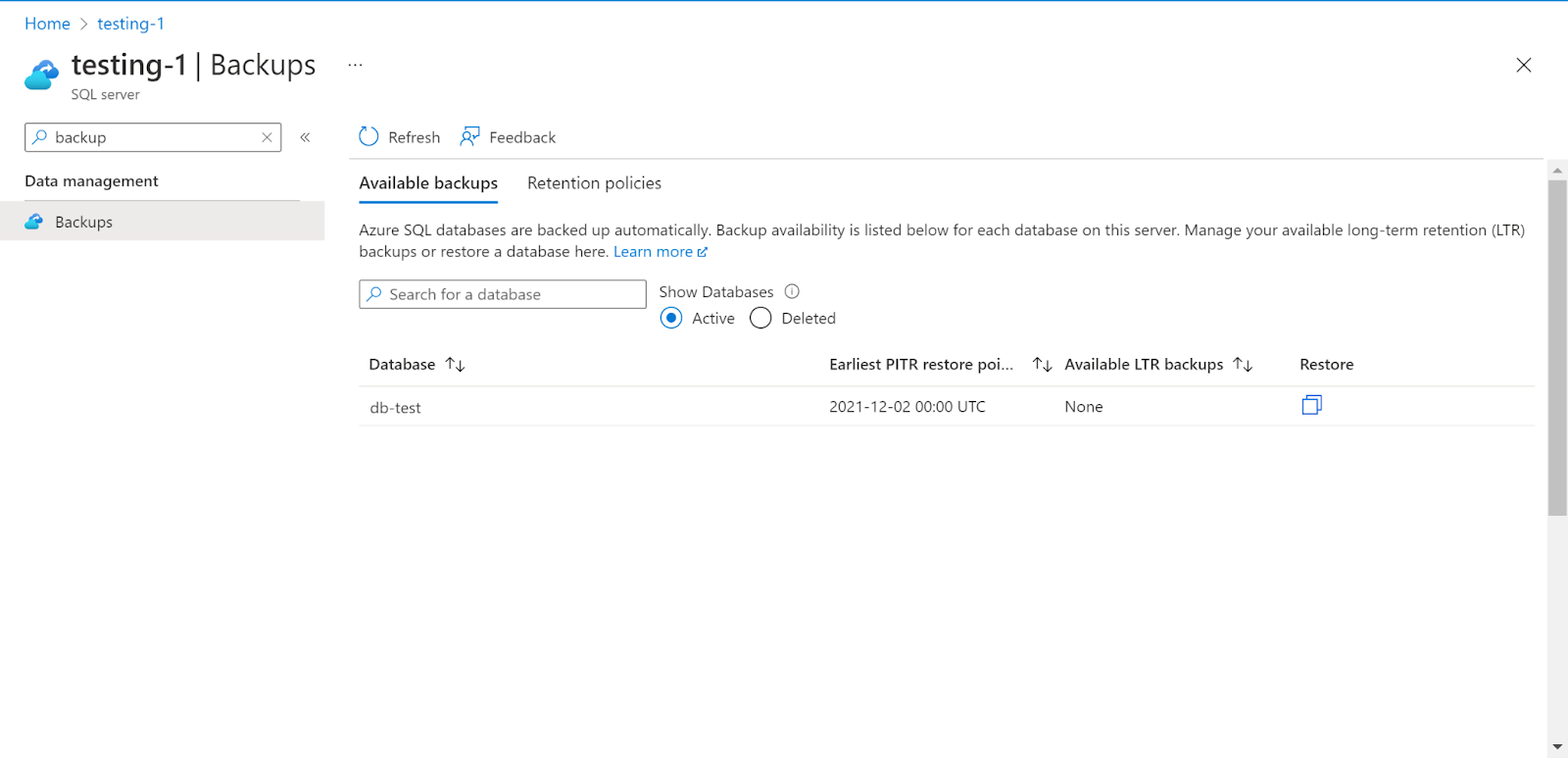Sort by Database column

pyautogui.click(x=455, y=365)
